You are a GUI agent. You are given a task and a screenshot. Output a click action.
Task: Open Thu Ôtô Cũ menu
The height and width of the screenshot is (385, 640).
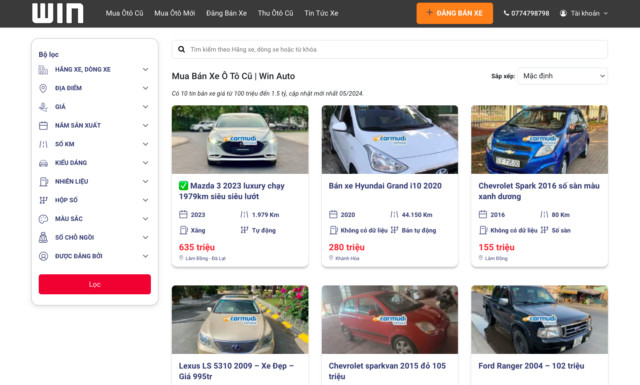[x=276, y=13]
